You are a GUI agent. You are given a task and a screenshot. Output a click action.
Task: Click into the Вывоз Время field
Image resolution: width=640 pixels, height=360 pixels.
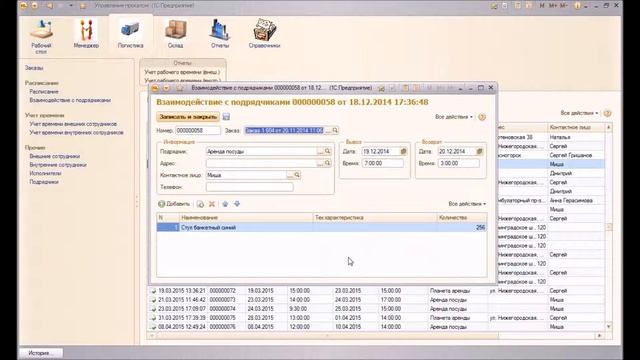(382, 163)
